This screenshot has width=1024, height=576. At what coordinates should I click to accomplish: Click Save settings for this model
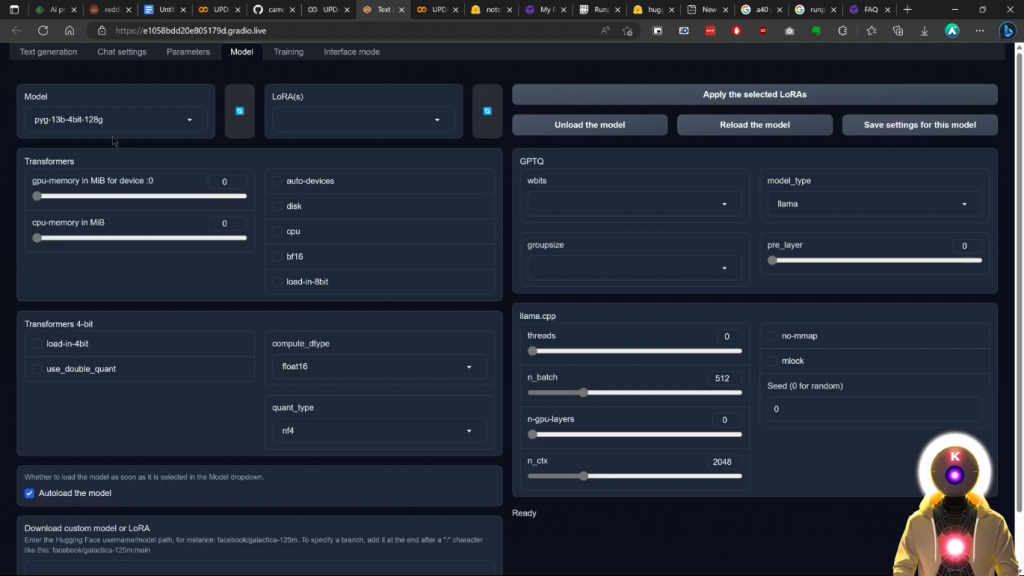pyautogui.click(x=919, y=125)
